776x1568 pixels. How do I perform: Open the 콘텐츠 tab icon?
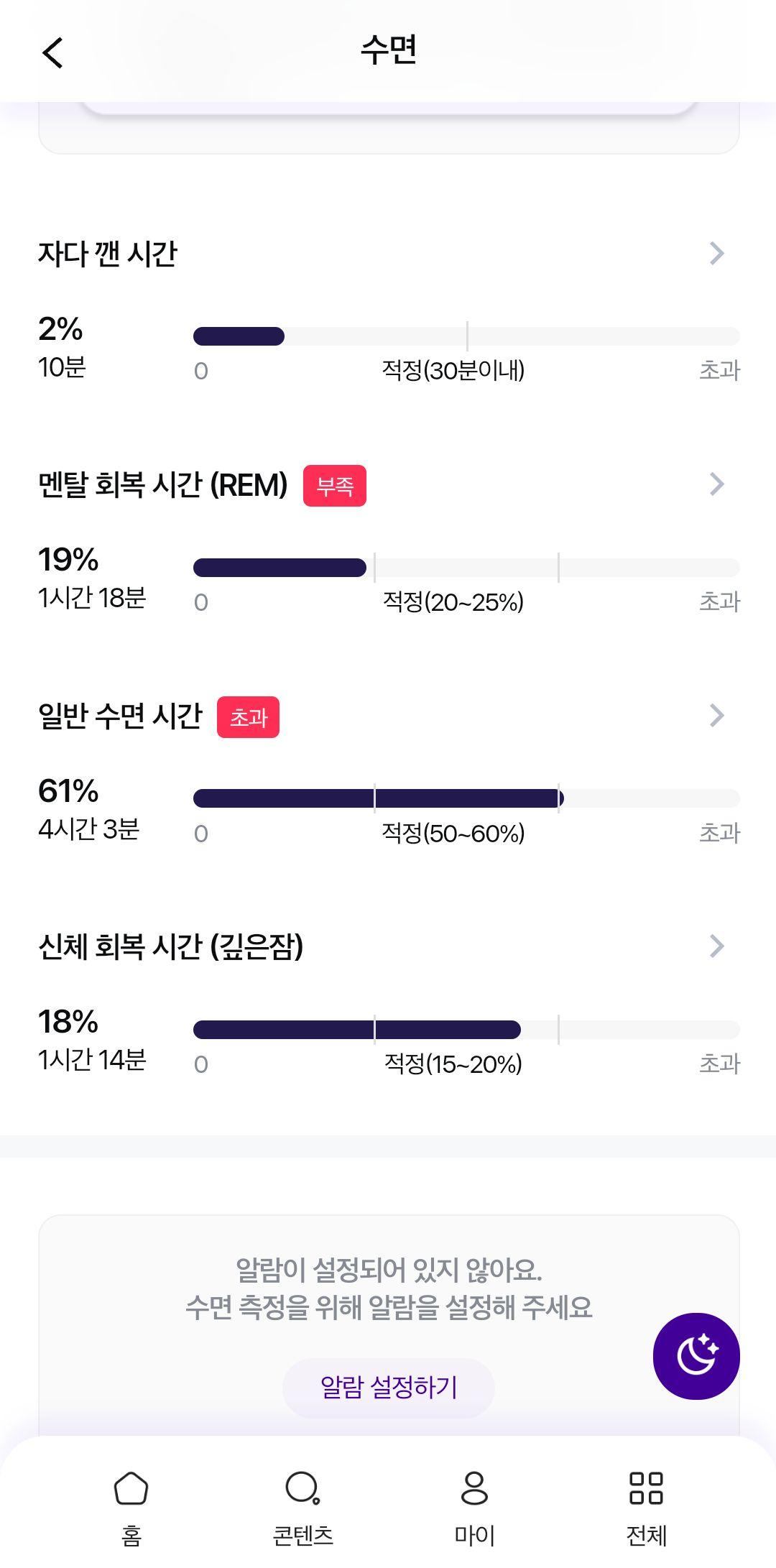(x=302, y=1488)
